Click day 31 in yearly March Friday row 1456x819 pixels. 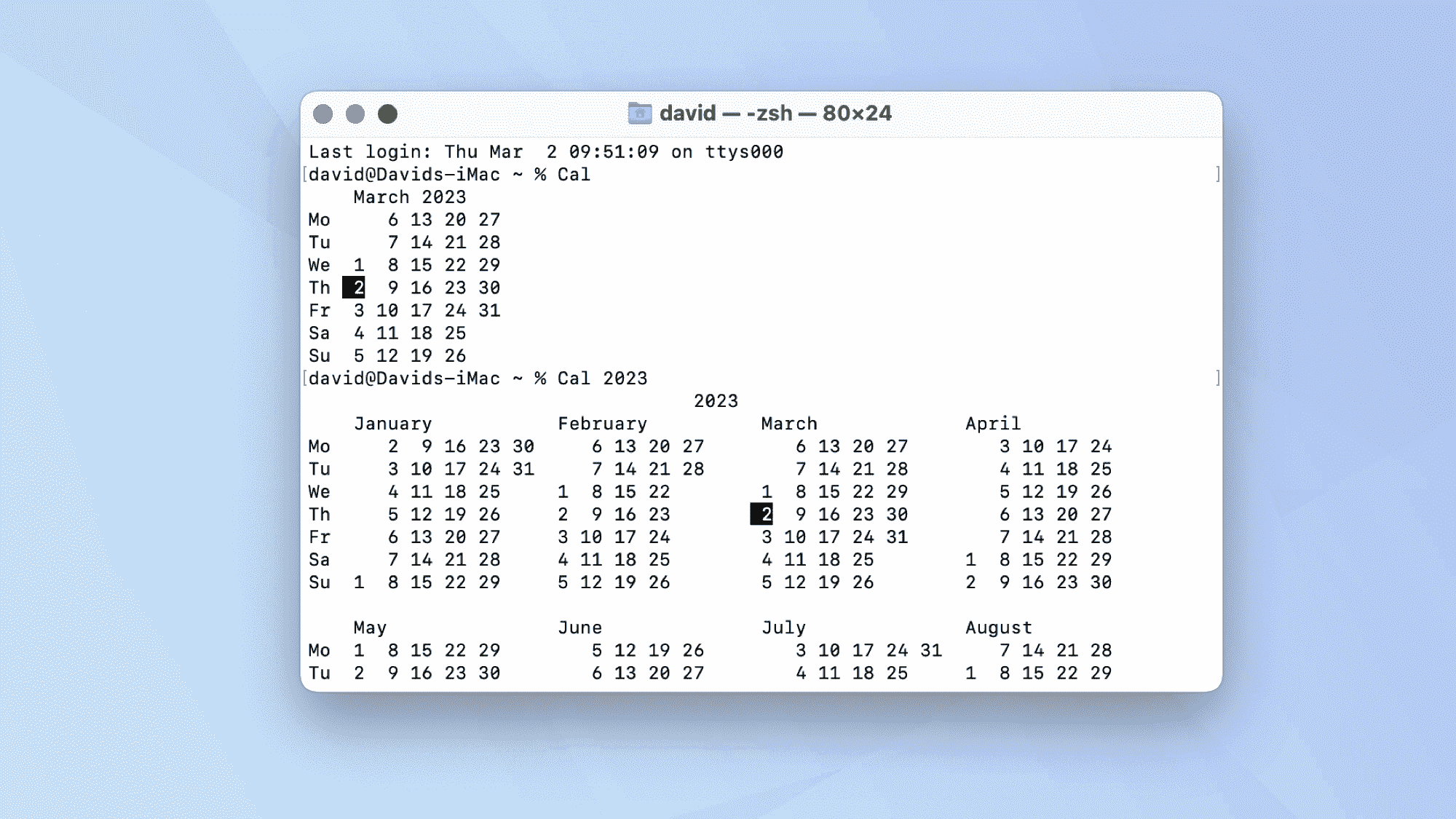[897, 537]
